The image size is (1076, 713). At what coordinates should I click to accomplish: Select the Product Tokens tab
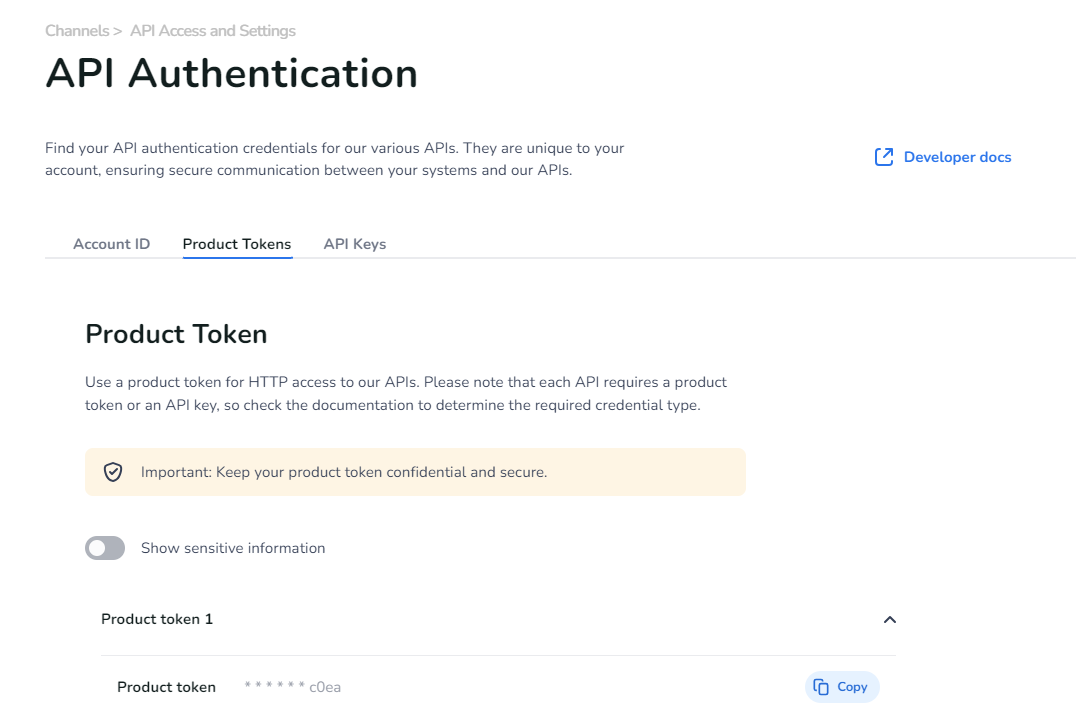(237, 244)
